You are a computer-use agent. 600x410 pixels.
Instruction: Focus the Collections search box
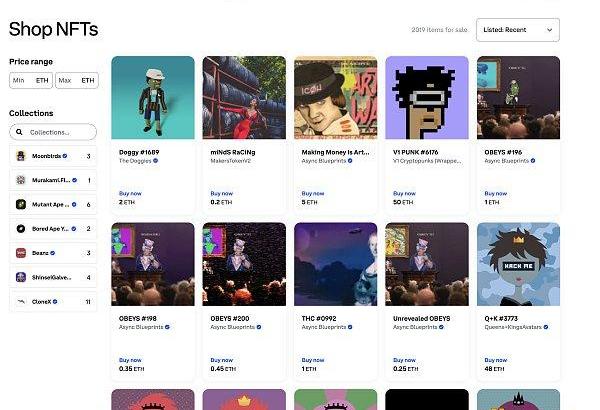(53, 132)
